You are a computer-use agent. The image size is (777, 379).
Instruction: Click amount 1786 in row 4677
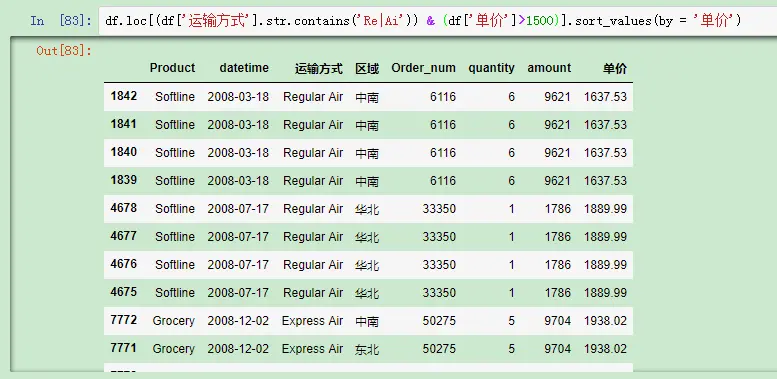coord(558,237)
